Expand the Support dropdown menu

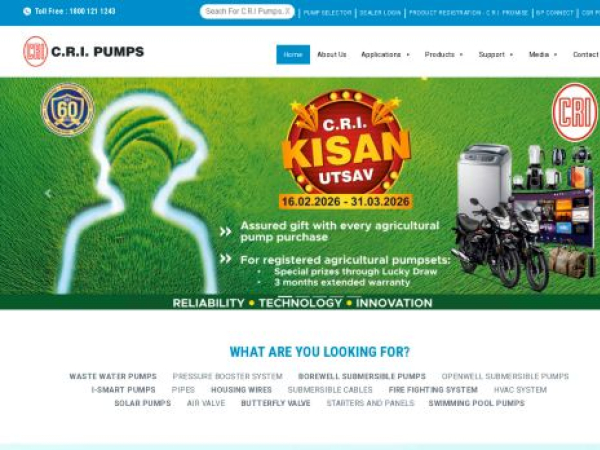click(x=496, y=55)
